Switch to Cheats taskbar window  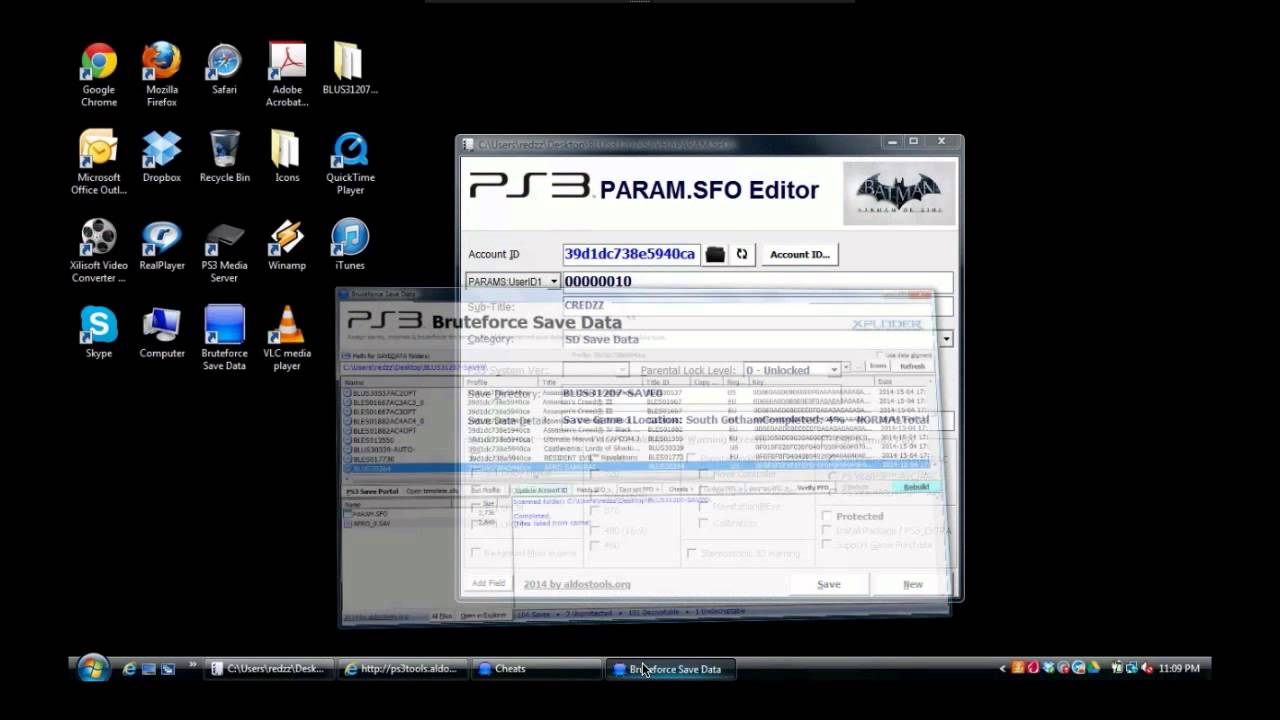click(536, 669)
